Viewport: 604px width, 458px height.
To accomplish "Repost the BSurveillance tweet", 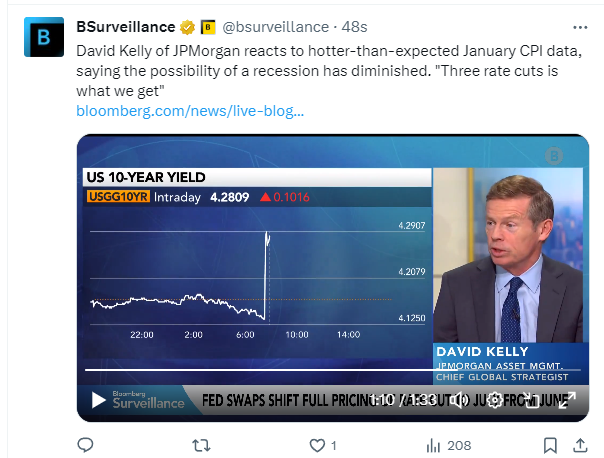I will [x=201, y=444].
